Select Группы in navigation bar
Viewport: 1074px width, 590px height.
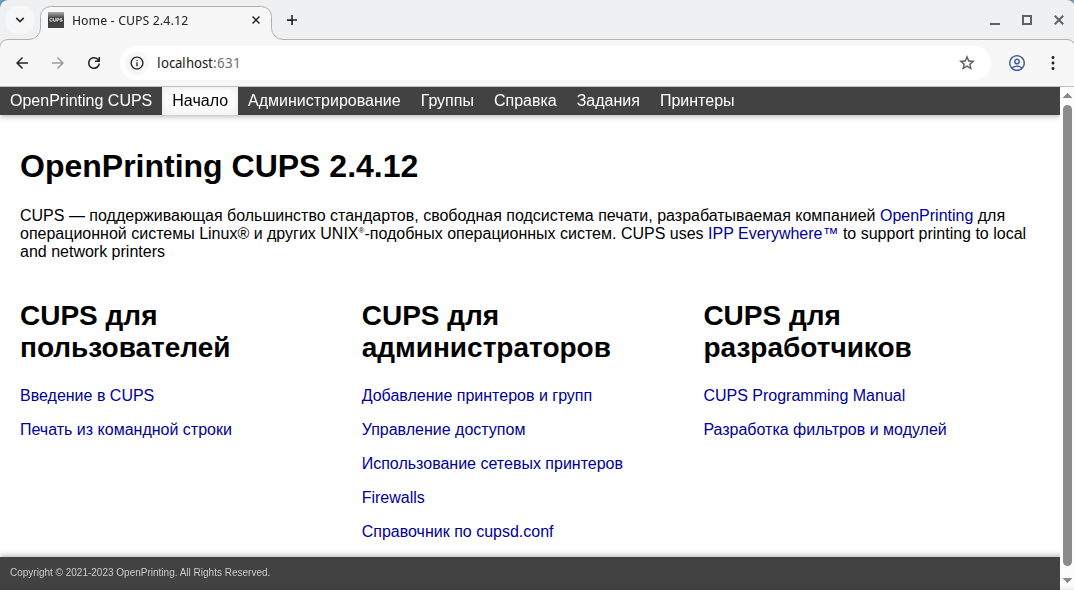click(x=447, y=101)
